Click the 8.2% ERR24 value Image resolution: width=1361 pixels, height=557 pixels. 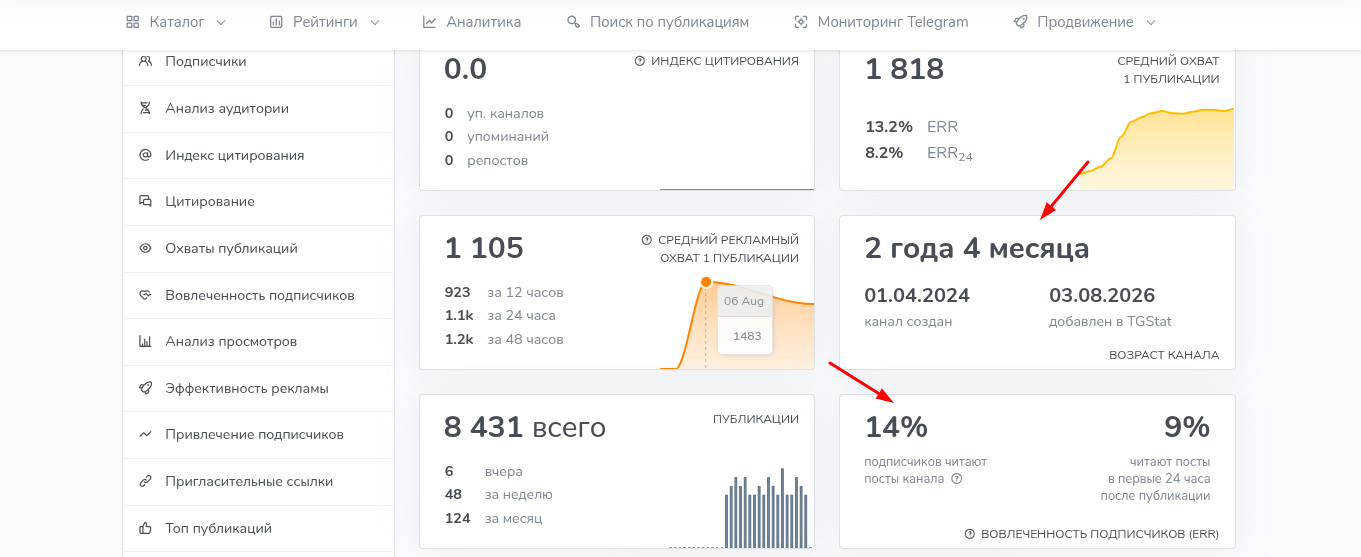click(x=884, y=153)
